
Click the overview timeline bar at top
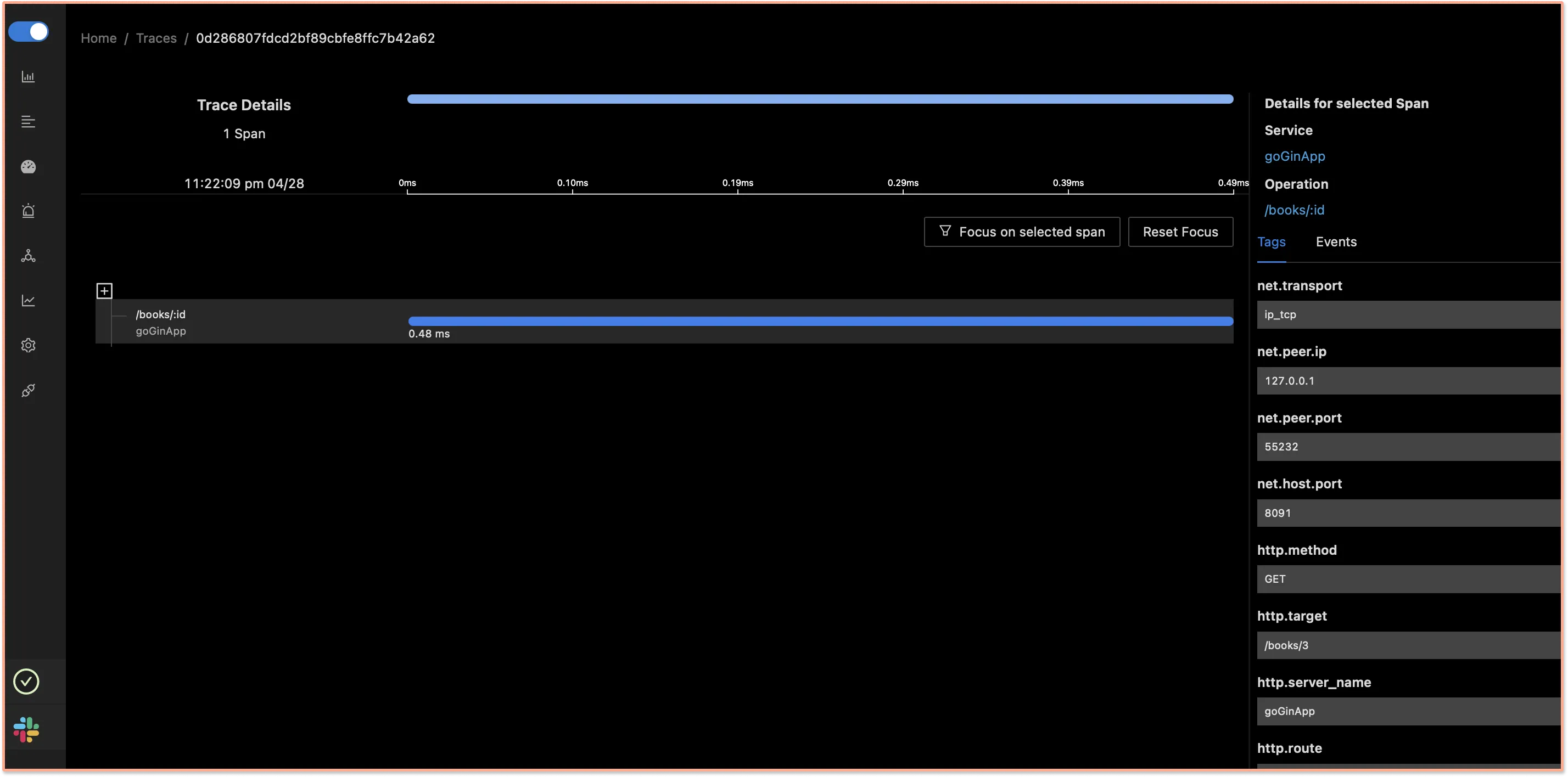pyautogui.click(x=820, y=99)
